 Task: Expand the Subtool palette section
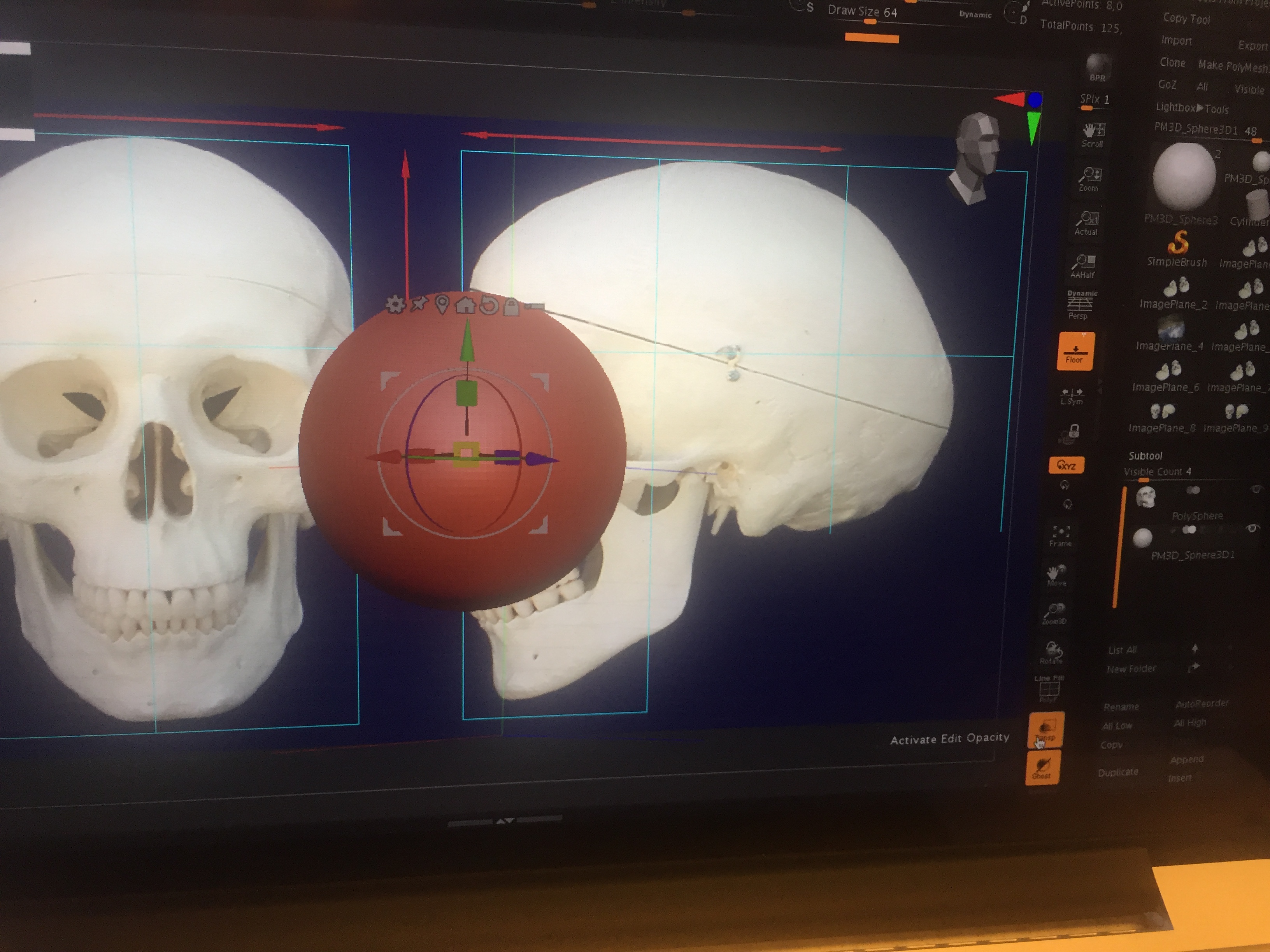(x=1145, y=456)
